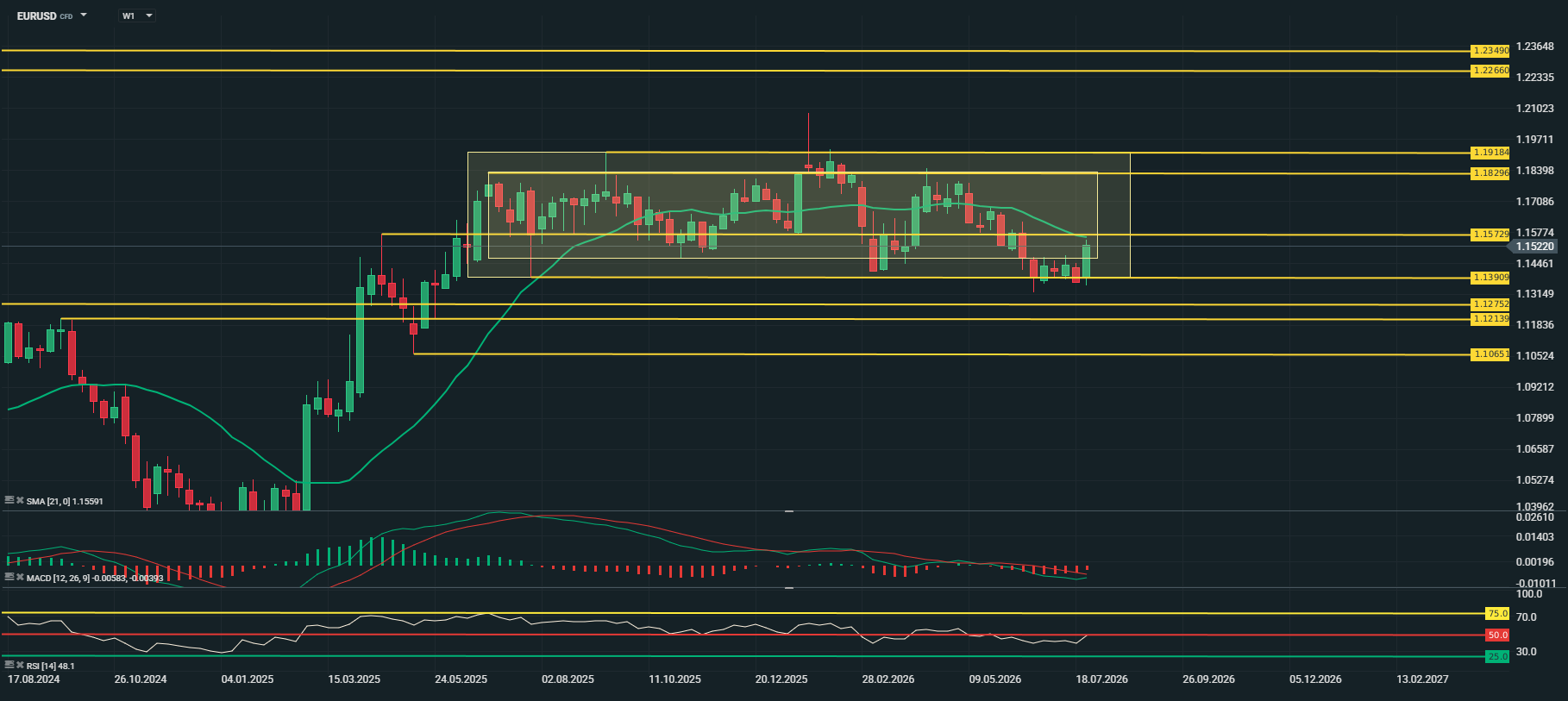This screenshot has height=701, width=1568.
Task: Click the 26.10.2024 date on the time axis
Action: pyautogui.click(x=141, y=679)
